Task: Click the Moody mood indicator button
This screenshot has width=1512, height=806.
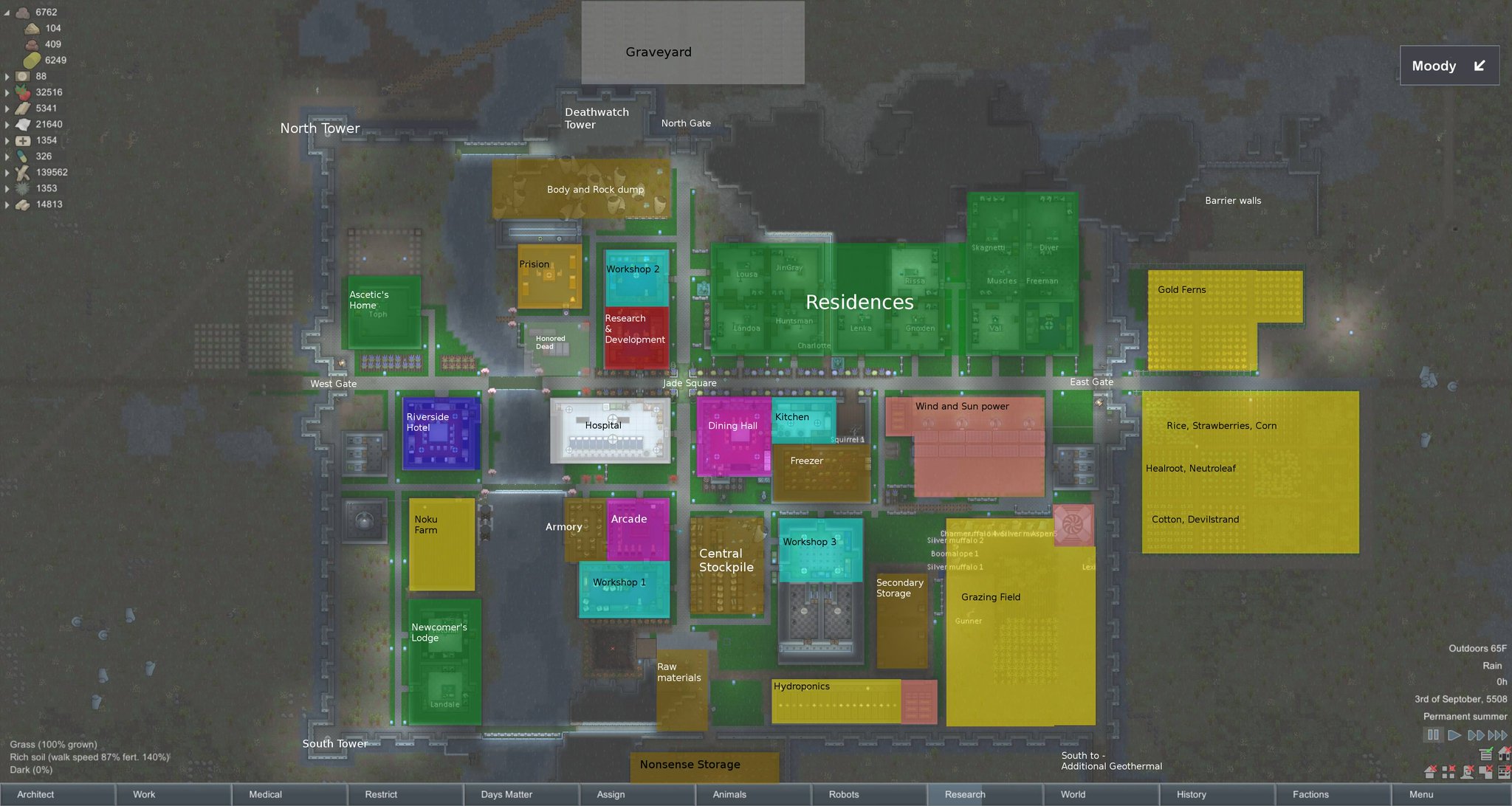Action: (x=1449, y=66)
